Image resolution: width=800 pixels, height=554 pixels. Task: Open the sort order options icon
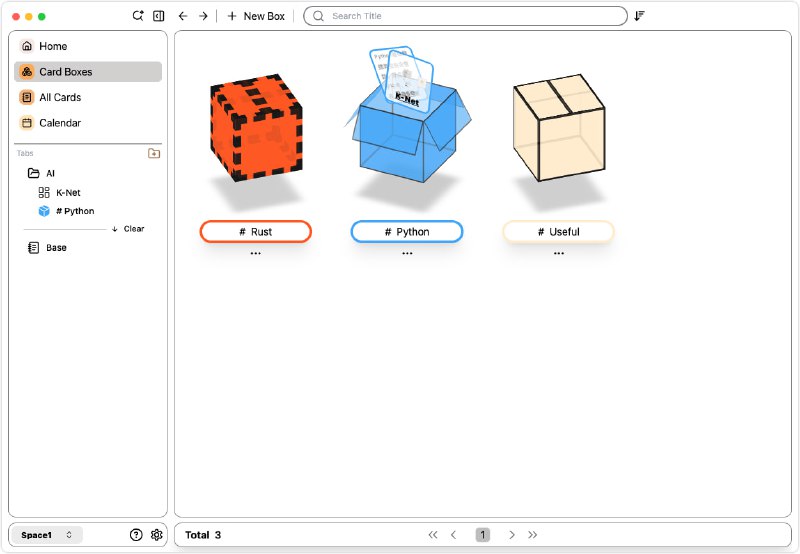coord(639,16)
